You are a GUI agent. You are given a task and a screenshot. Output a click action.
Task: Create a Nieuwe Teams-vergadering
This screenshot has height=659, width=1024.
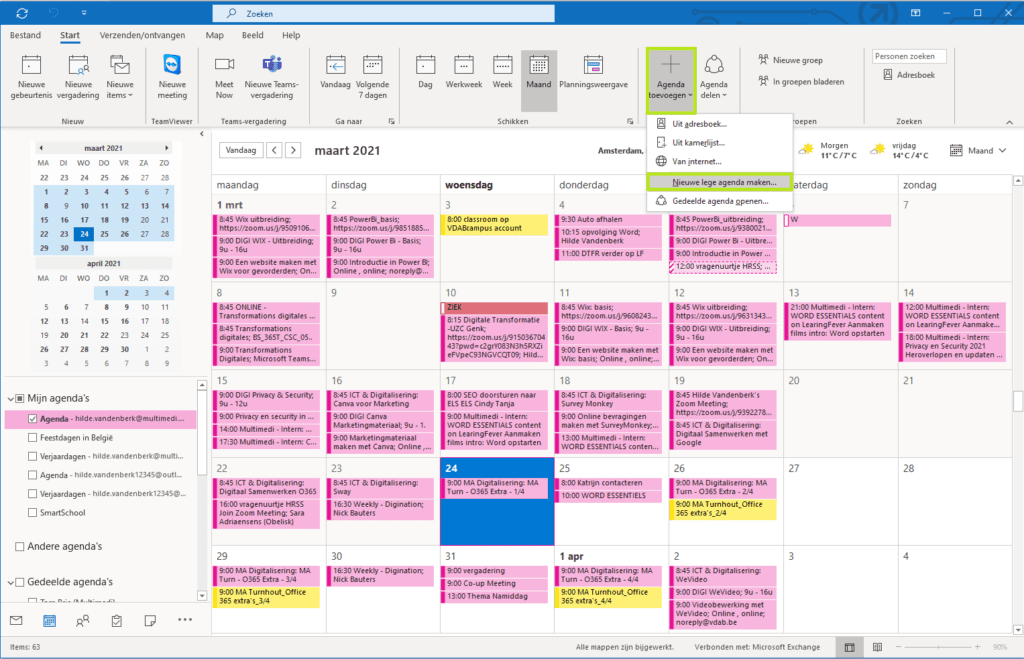272,76
